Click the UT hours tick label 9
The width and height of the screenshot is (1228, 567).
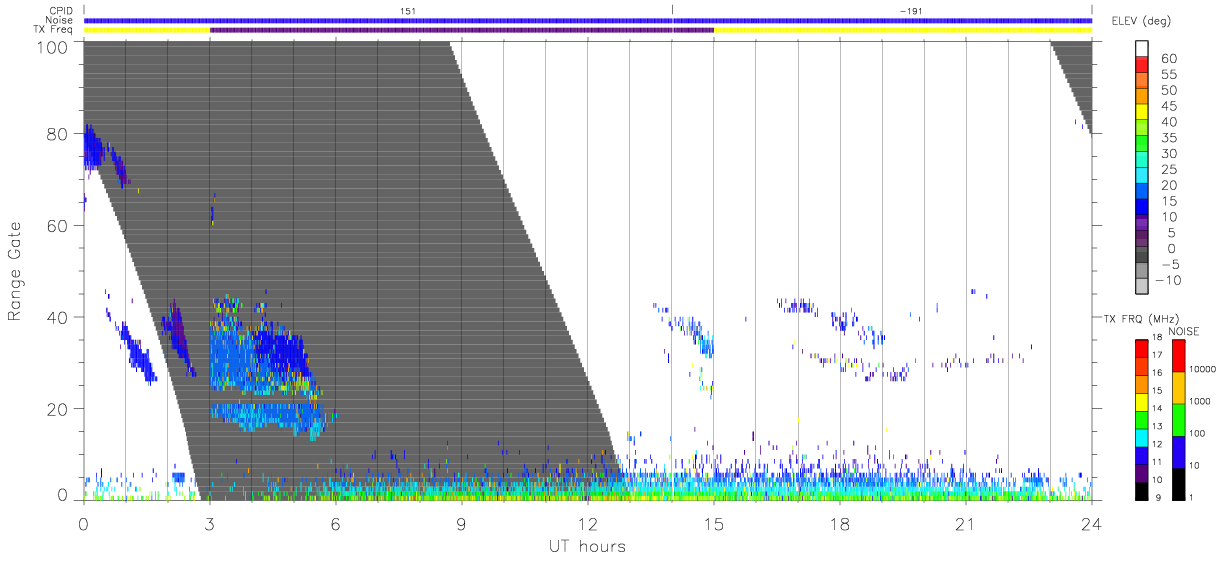[x=462, y=524]
